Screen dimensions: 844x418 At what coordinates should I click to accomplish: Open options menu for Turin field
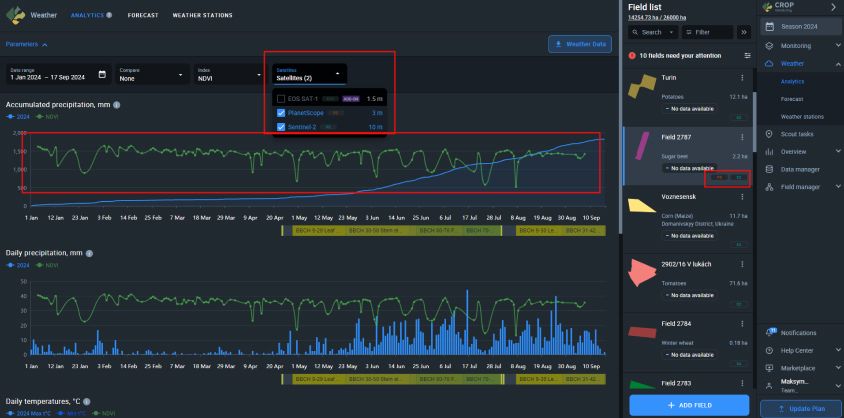click(742, 78)
